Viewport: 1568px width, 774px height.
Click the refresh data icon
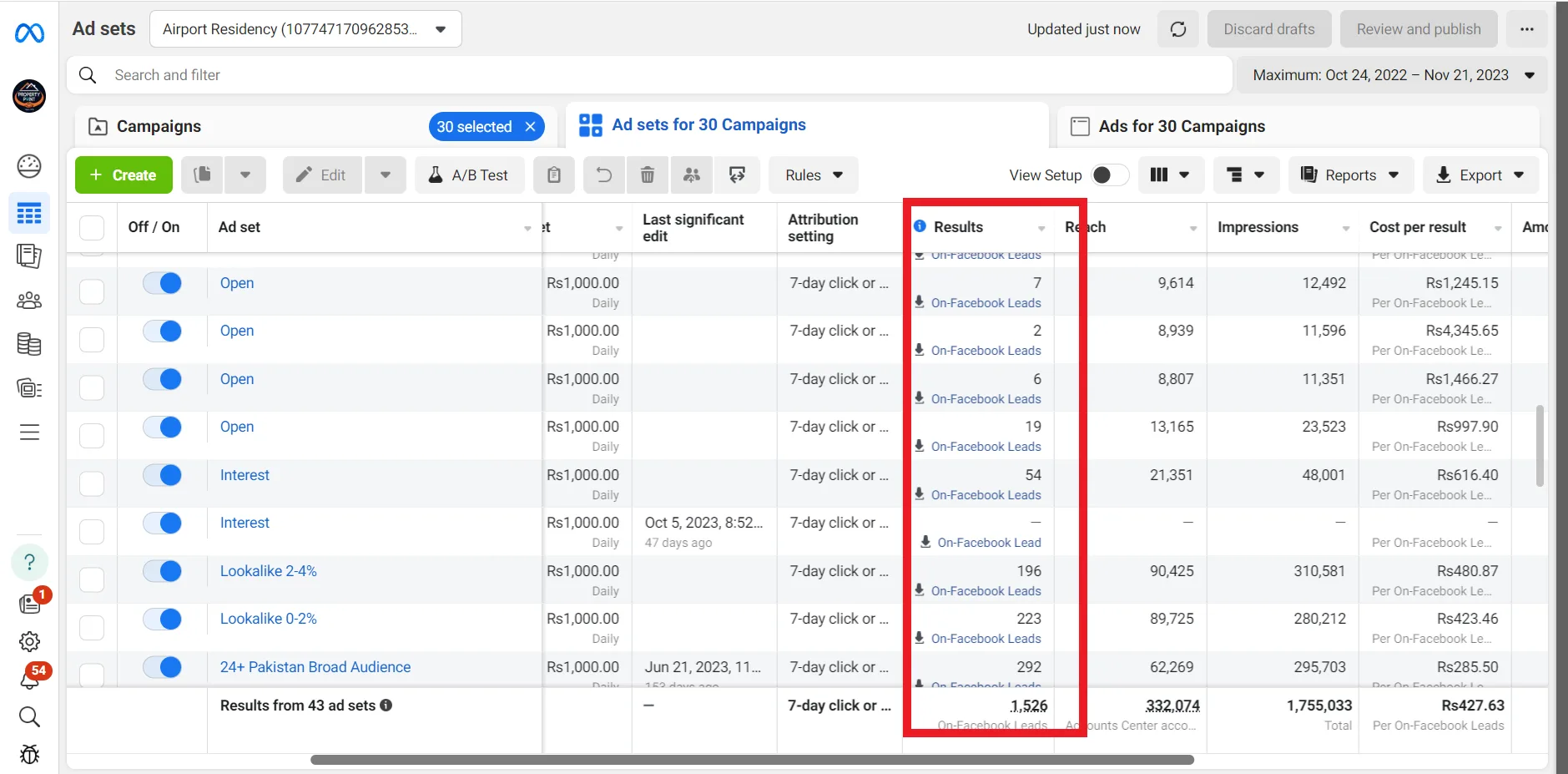[1177, 29]
